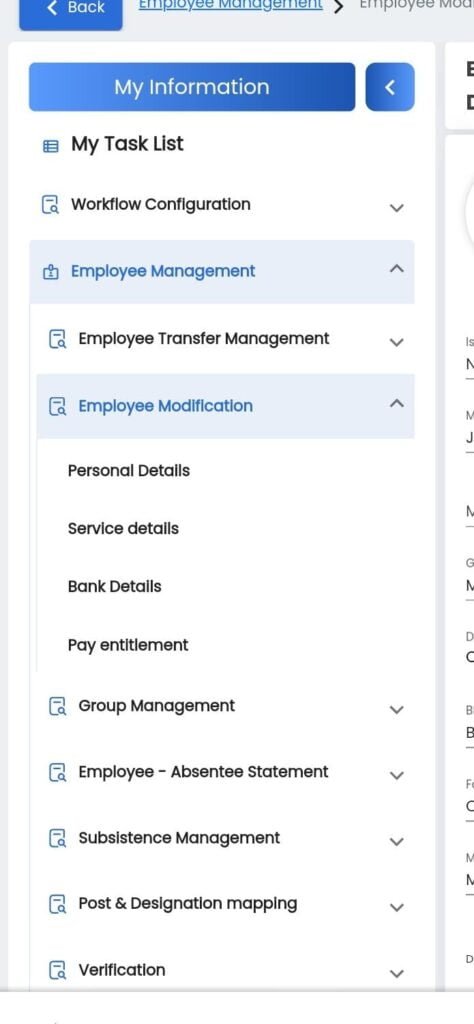Expand the Post & Designation mapping chevron
Screen dimensions: 474x1024
click(x=396, y=907)
